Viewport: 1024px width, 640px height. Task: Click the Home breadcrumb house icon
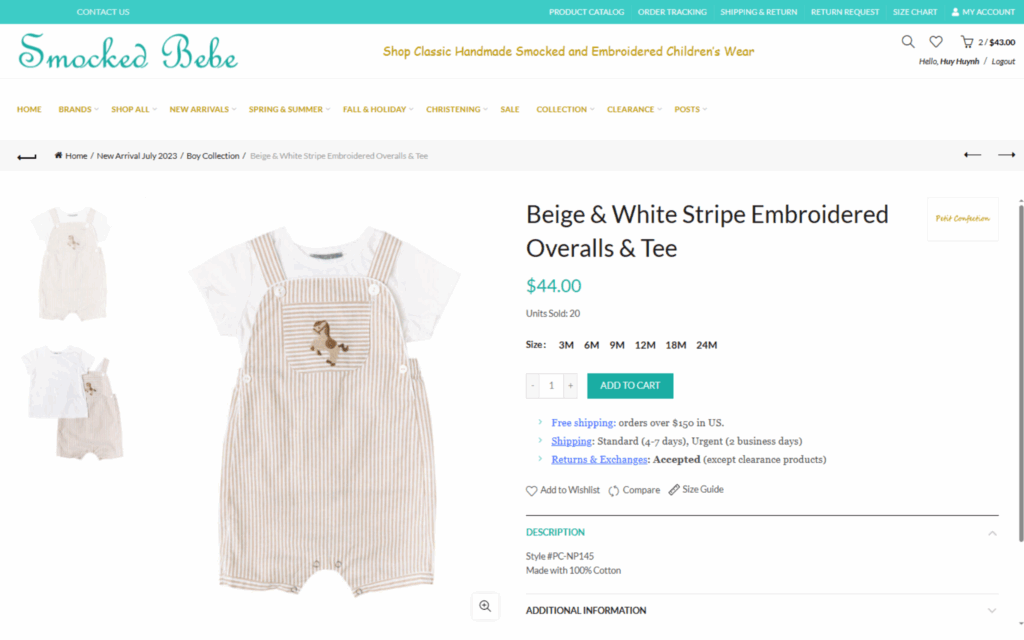tap(58, 155)
